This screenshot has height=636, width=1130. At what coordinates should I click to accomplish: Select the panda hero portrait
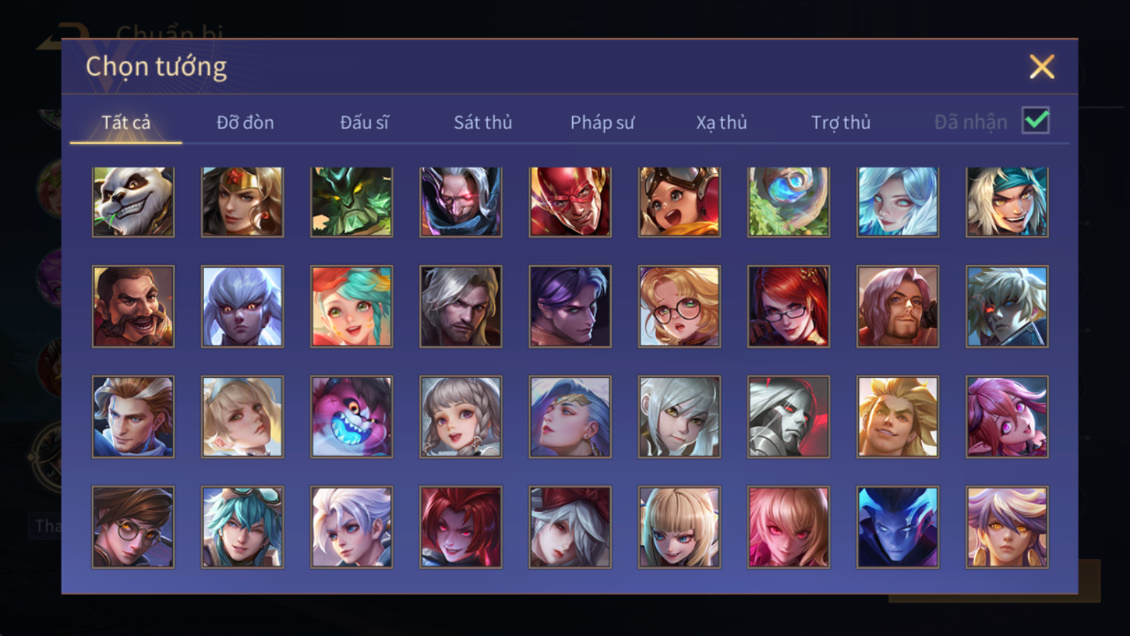coord(133,202)
